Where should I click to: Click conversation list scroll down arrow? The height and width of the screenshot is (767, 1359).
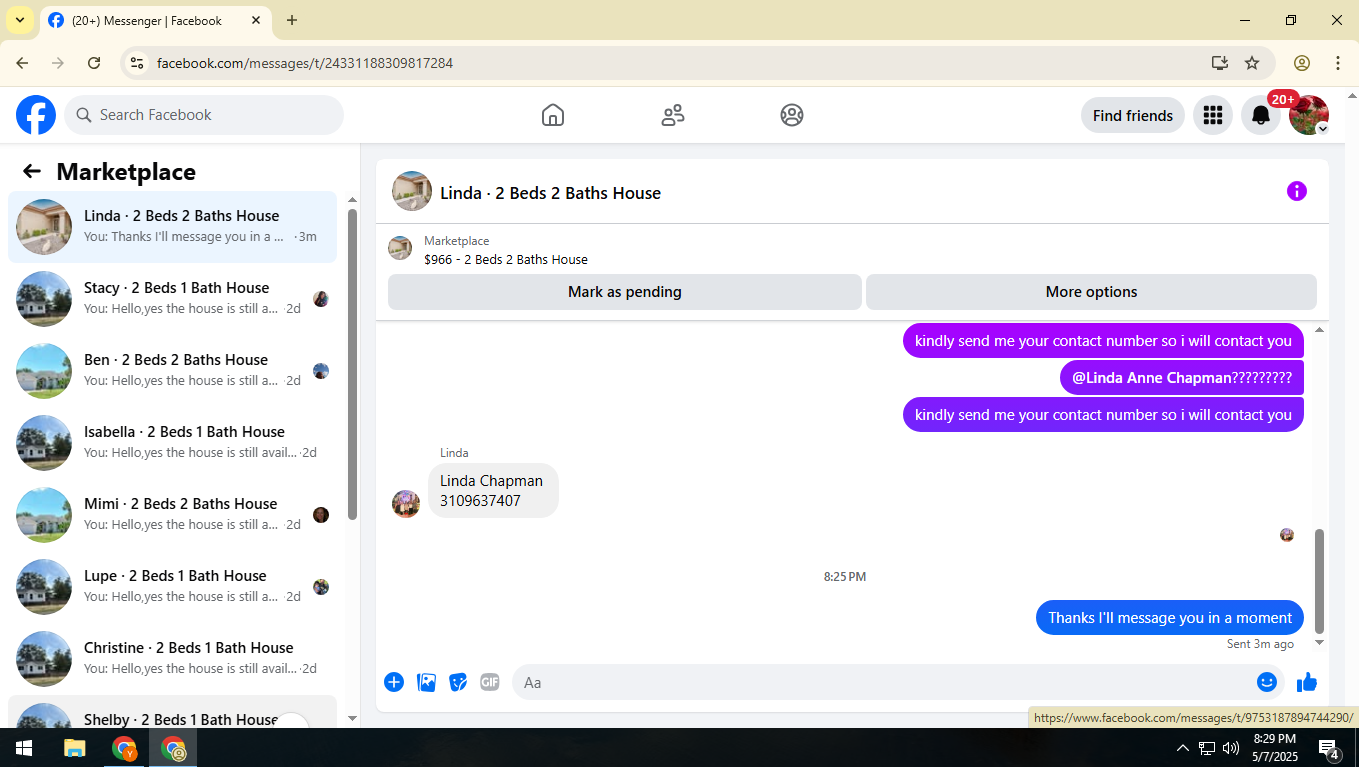pyautogui.click(x=352, y=718)
